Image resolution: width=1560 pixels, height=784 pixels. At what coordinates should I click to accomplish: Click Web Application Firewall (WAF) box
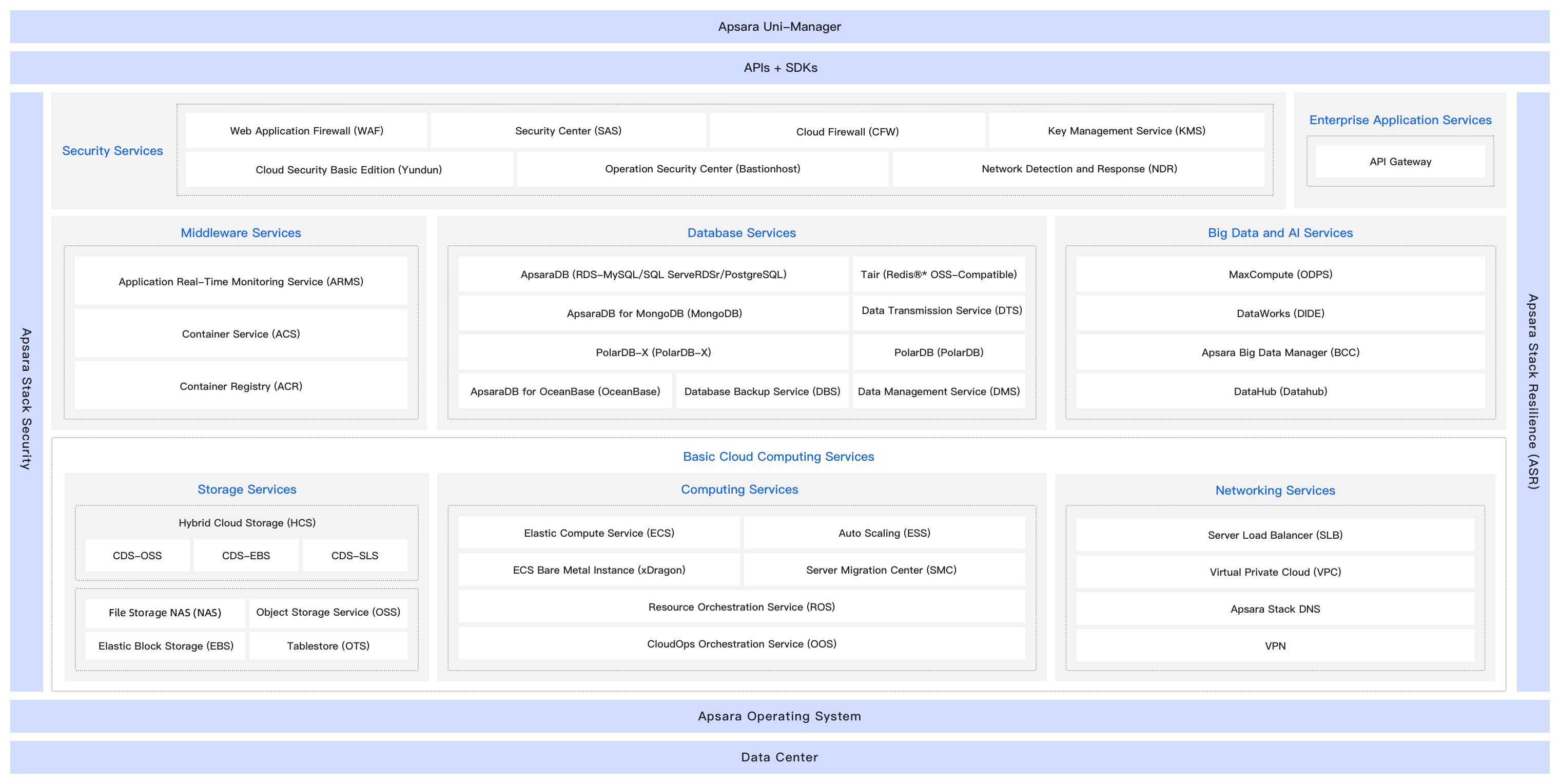(306, 131)
